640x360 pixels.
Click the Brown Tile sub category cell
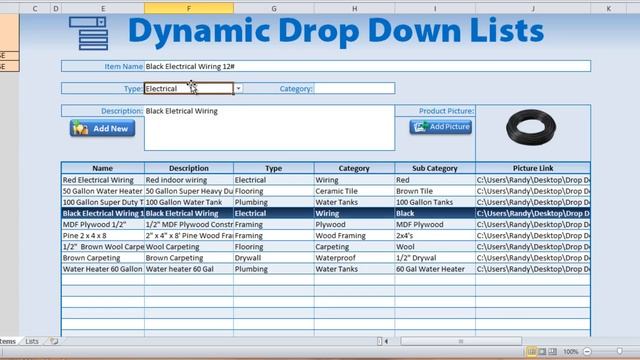point(435,191)
